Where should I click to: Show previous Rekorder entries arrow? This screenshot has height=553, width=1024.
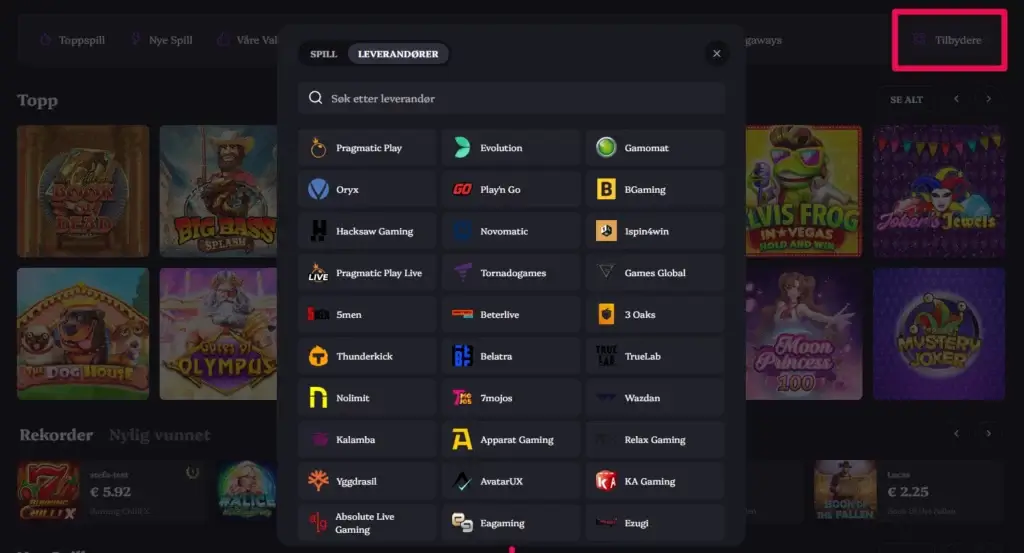click(956, 434)
